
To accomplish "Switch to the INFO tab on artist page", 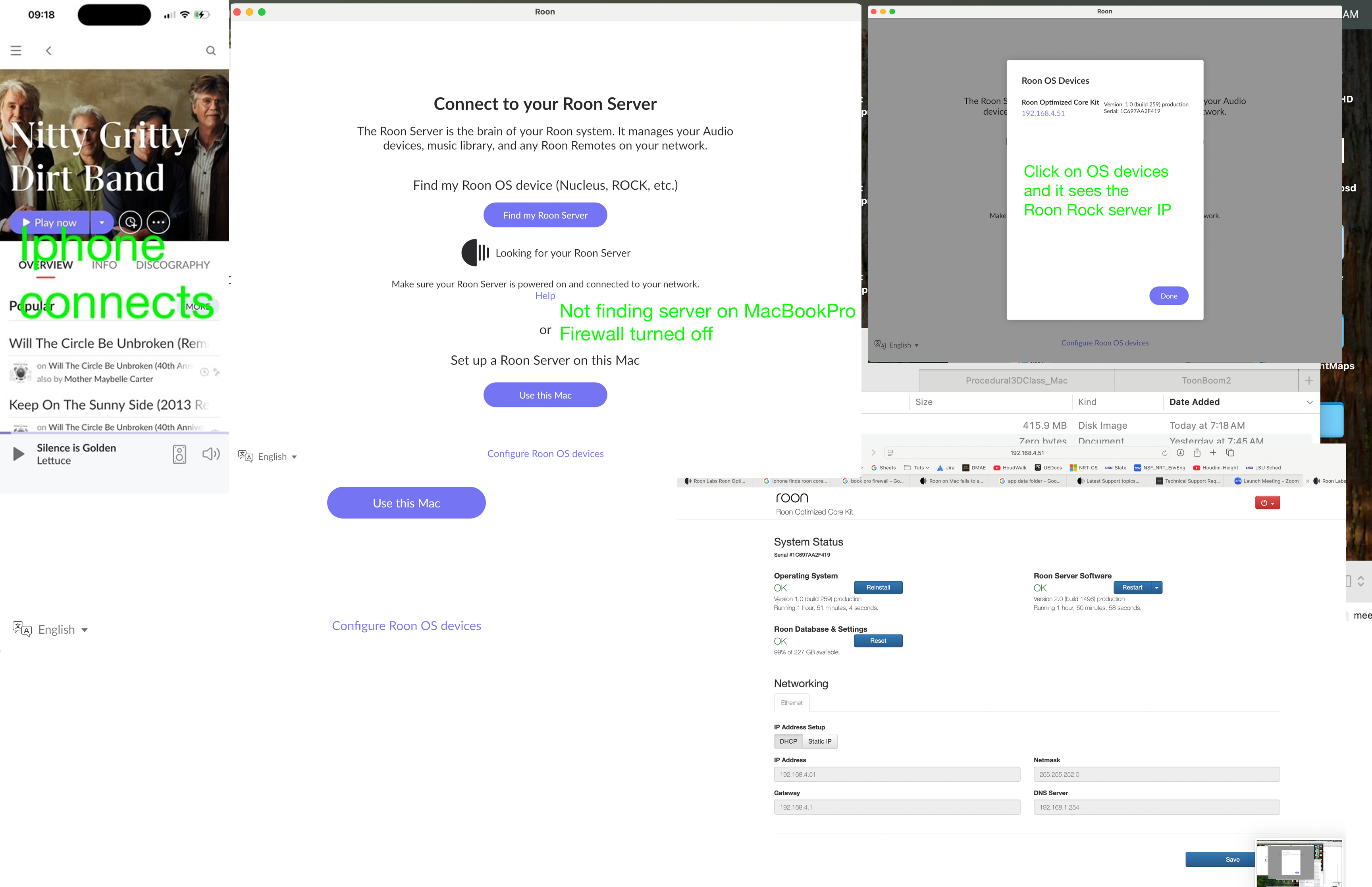I will pyautogui.click(x=104, y=265).
